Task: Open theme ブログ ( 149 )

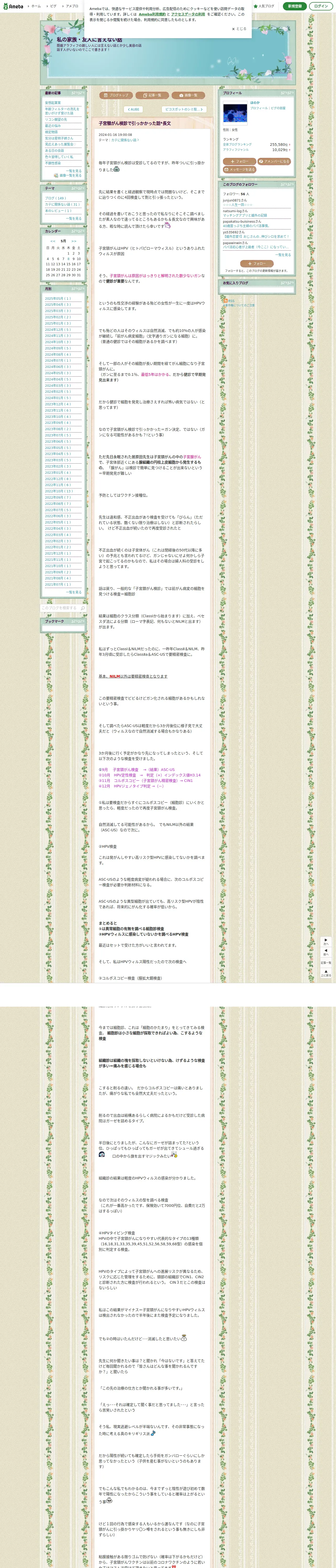Action: (x=55, y=198)
